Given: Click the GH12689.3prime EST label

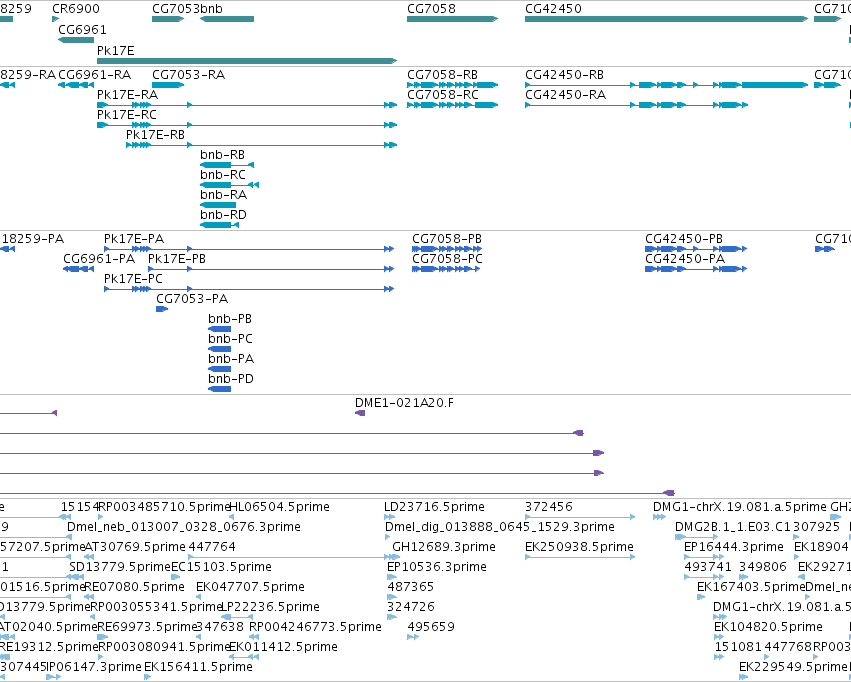Looking at the screenshot, I should point(444,547).
